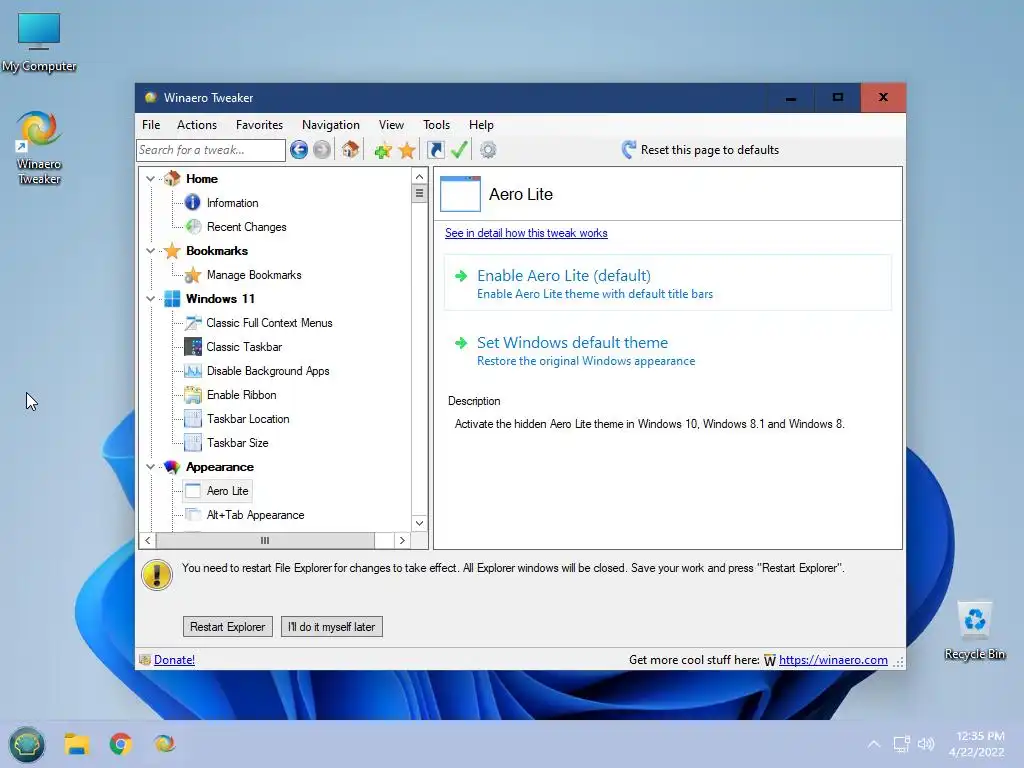Open the Help menu
This screenshot has width=1024, height=768.
[481, 125]
